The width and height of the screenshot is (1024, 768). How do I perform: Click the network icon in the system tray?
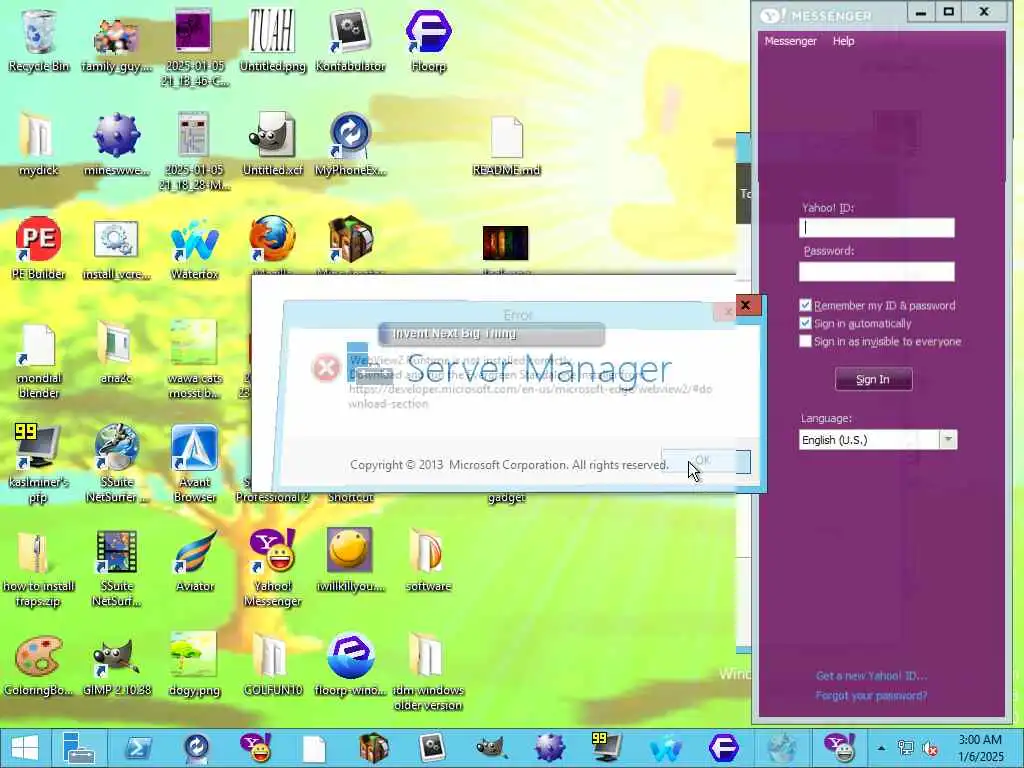click(906, 748)
